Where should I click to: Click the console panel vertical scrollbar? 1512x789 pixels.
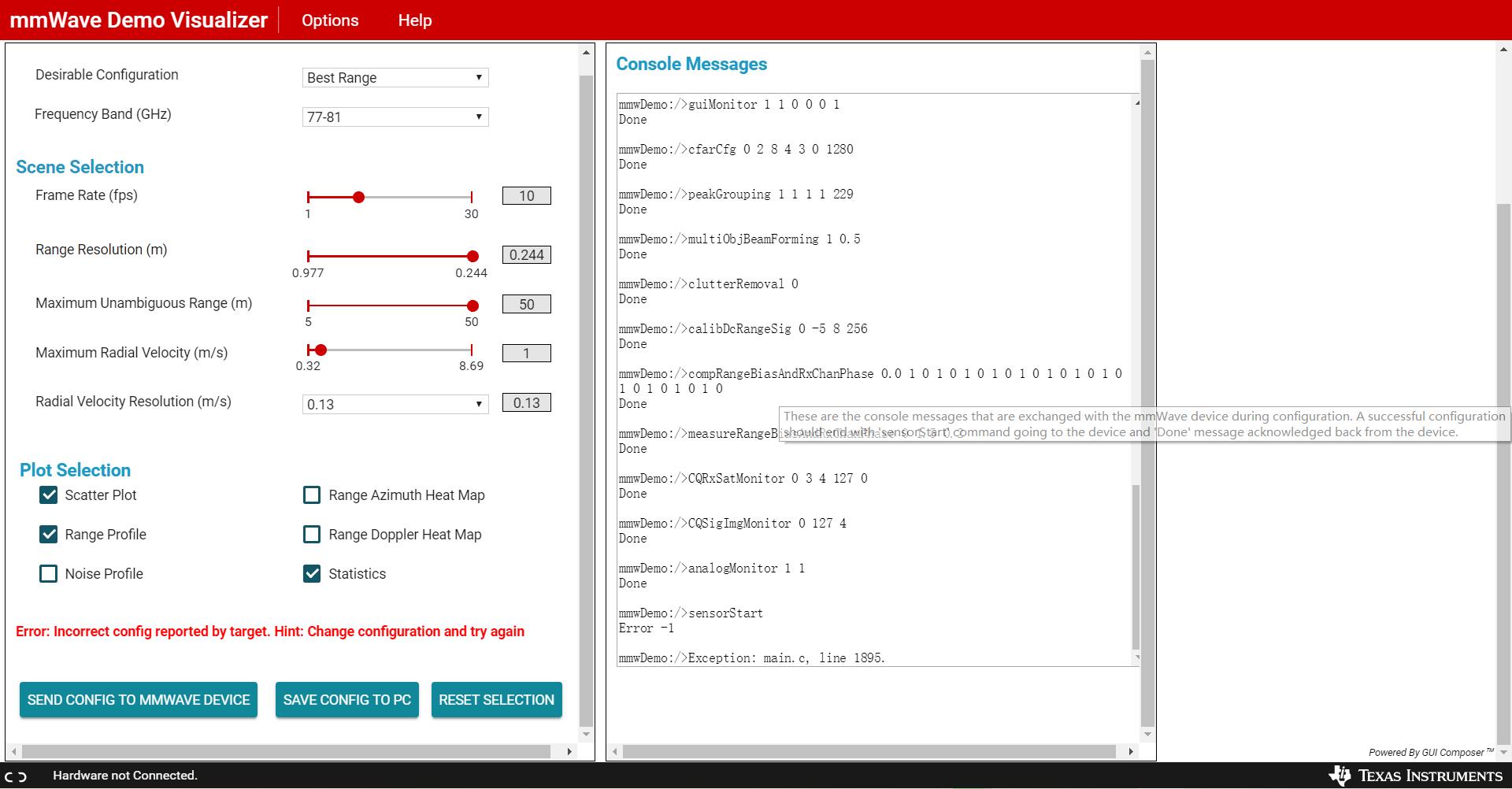click(1147, 394)
